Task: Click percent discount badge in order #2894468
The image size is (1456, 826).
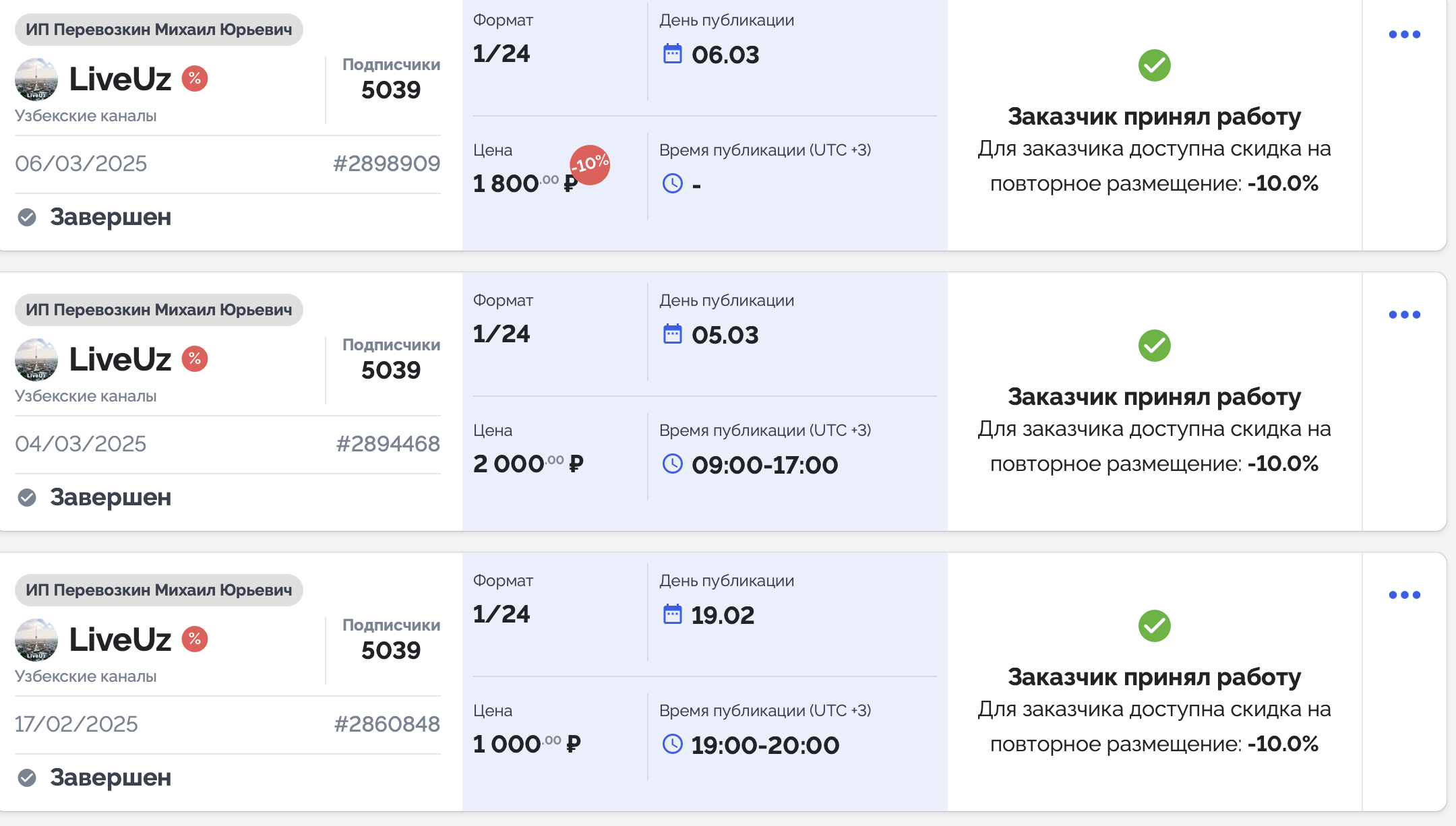Action: (195, 359)
